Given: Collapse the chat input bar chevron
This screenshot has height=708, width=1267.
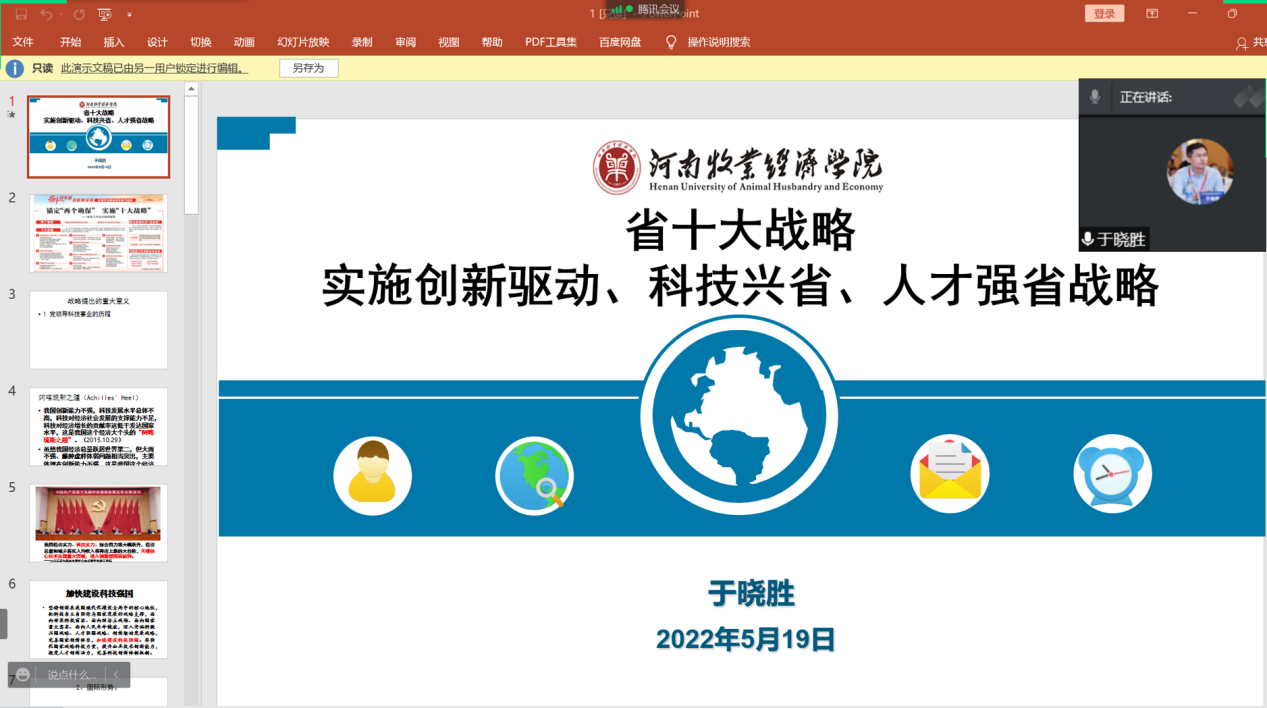Looking at the screenshot, I should point(116,675).
